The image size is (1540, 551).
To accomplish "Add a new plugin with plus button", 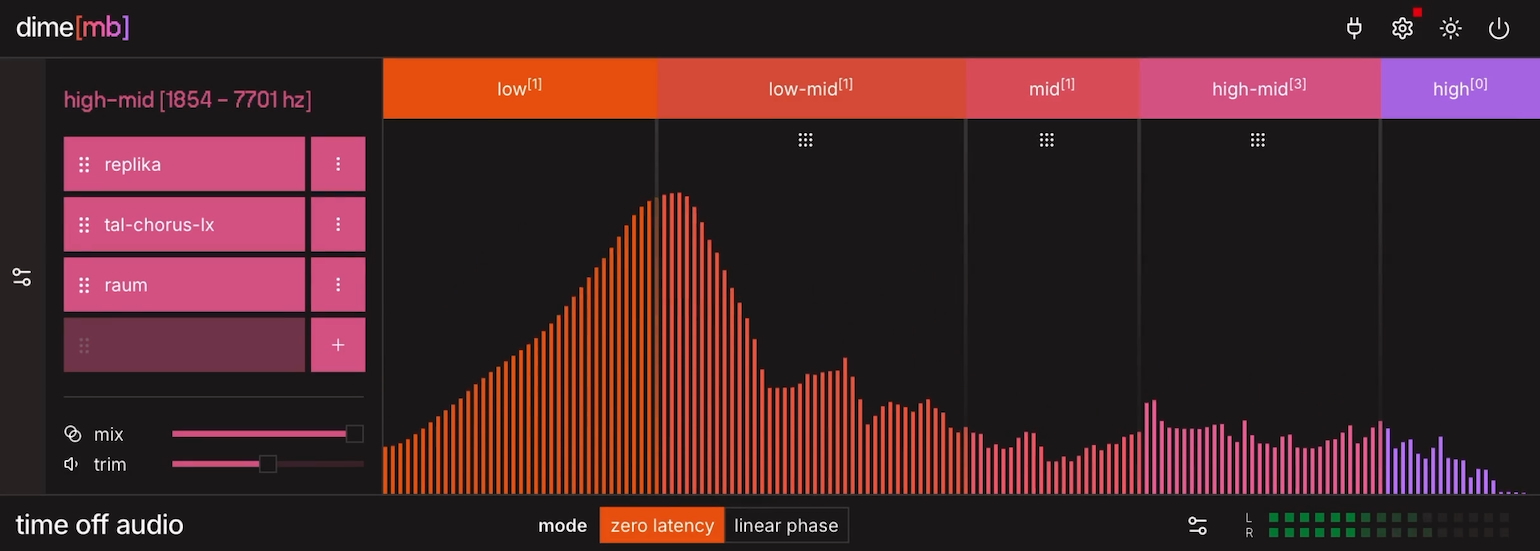I will 338,345.
